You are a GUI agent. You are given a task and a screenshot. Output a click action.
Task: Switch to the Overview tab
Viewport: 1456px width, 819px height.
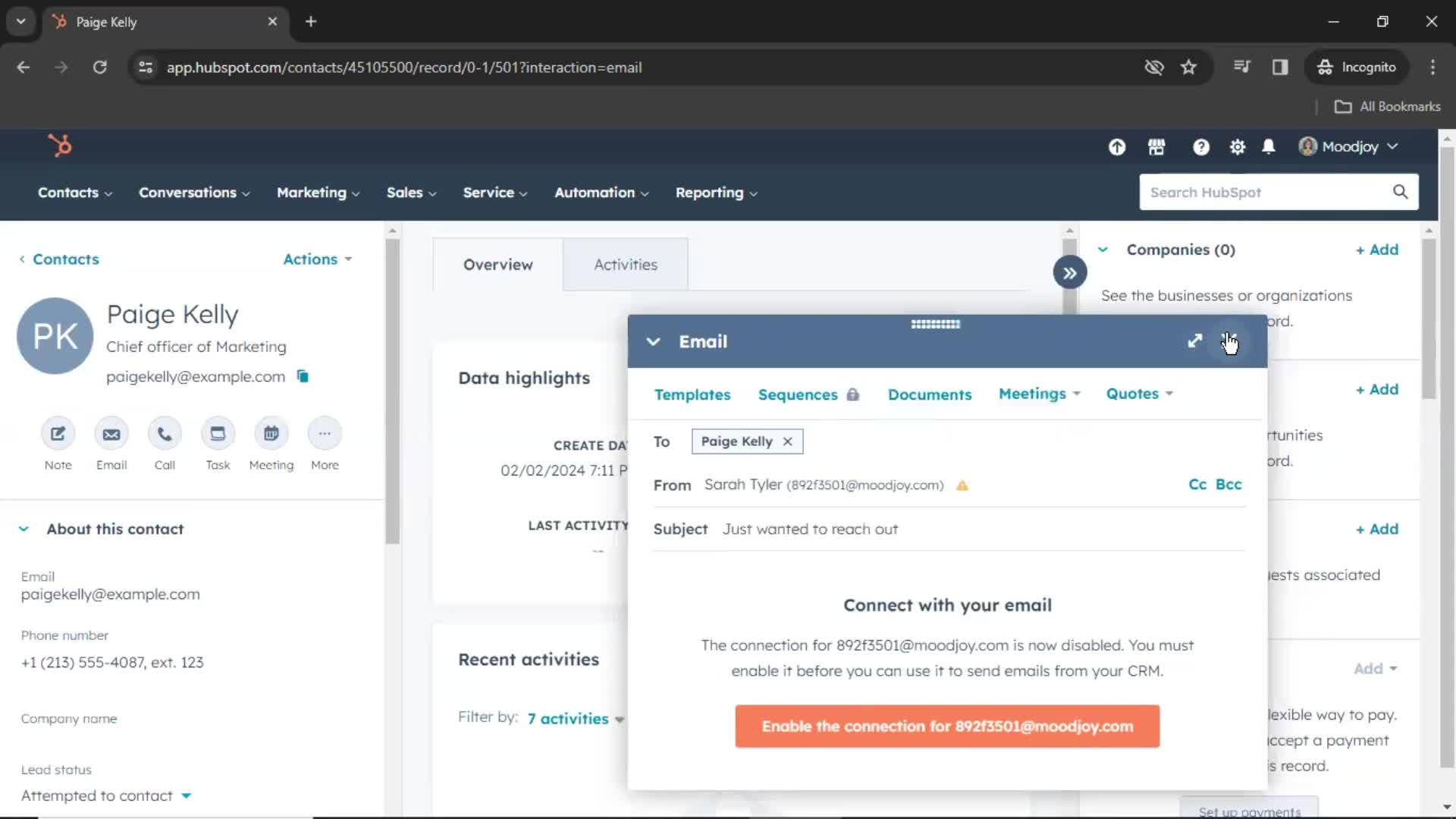coord(498,264)
